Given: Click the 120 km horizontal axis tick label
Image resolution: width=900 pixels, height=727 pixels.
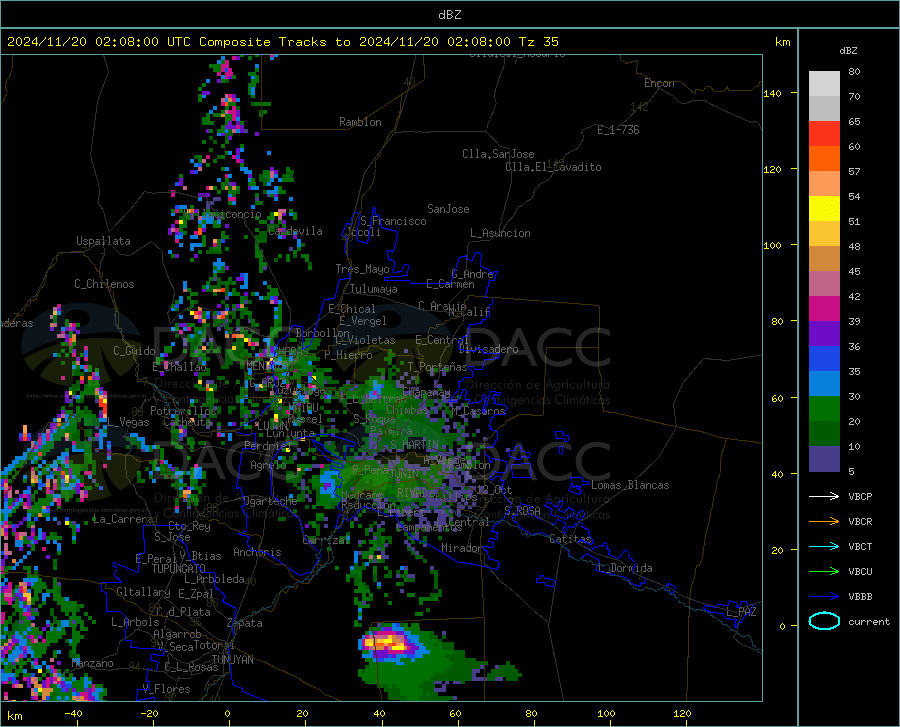Looking at the screenshot, I should pyautogui.click(x=682, y=713).
